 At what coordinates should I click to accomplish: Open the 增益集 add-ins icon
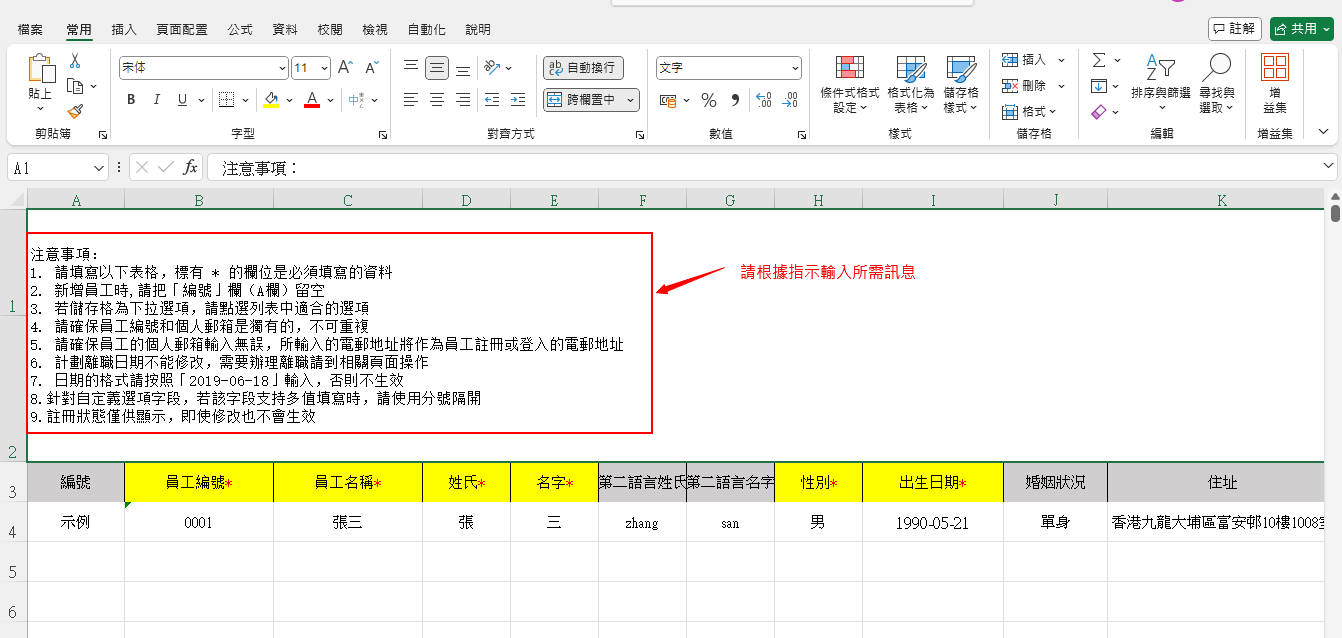[1274, 84]
